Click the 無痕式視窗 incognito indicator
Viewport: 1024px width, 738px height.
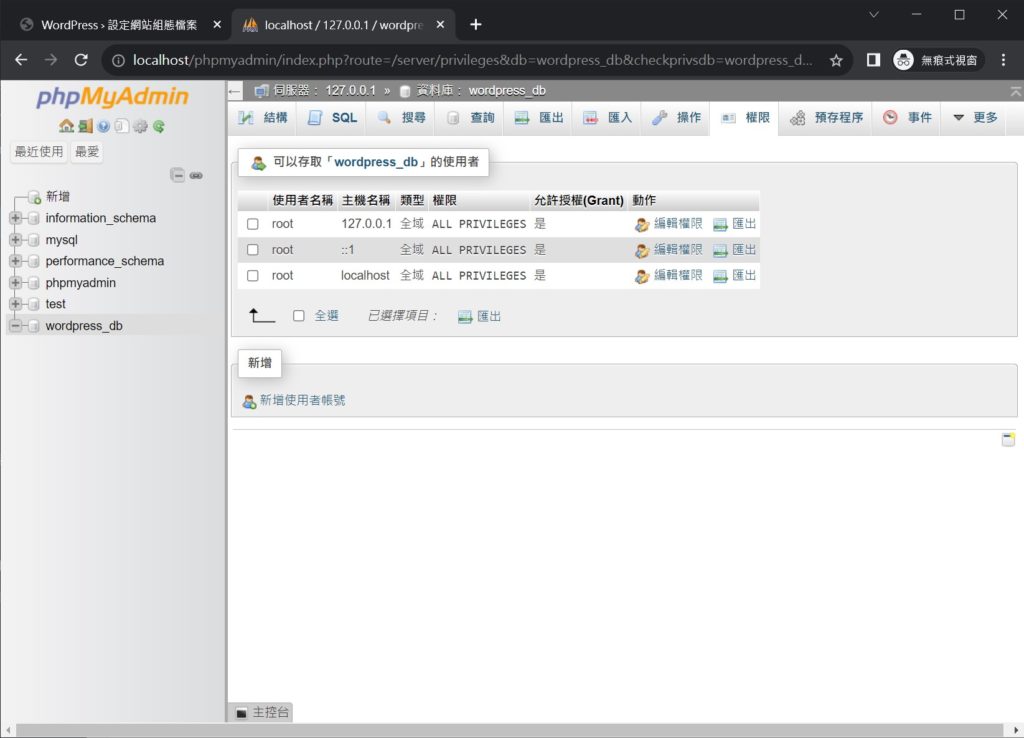tap(936, 60)
